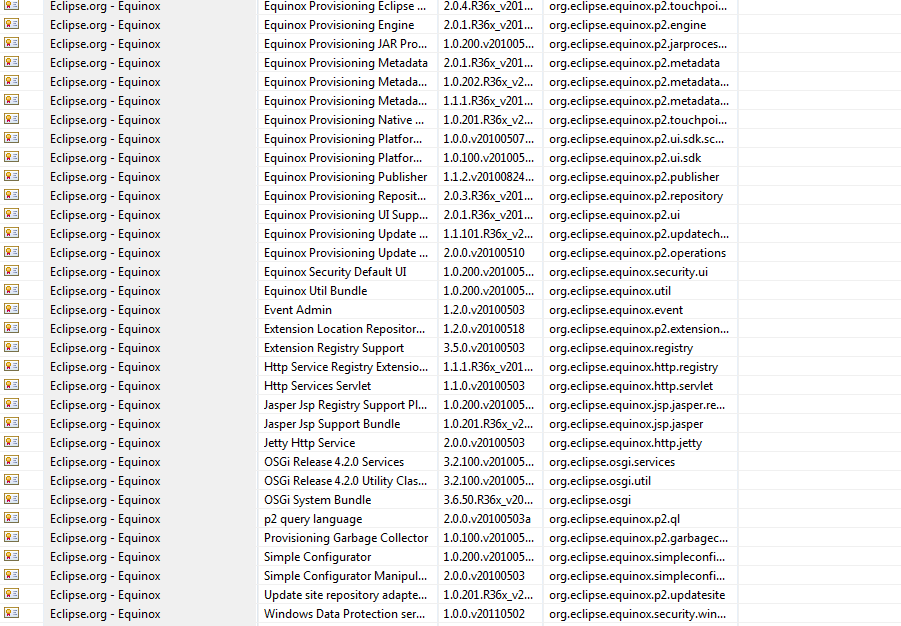Click plug-in id 'org.eclipse.equinox.http.registry'

click(x=633, y=366)
